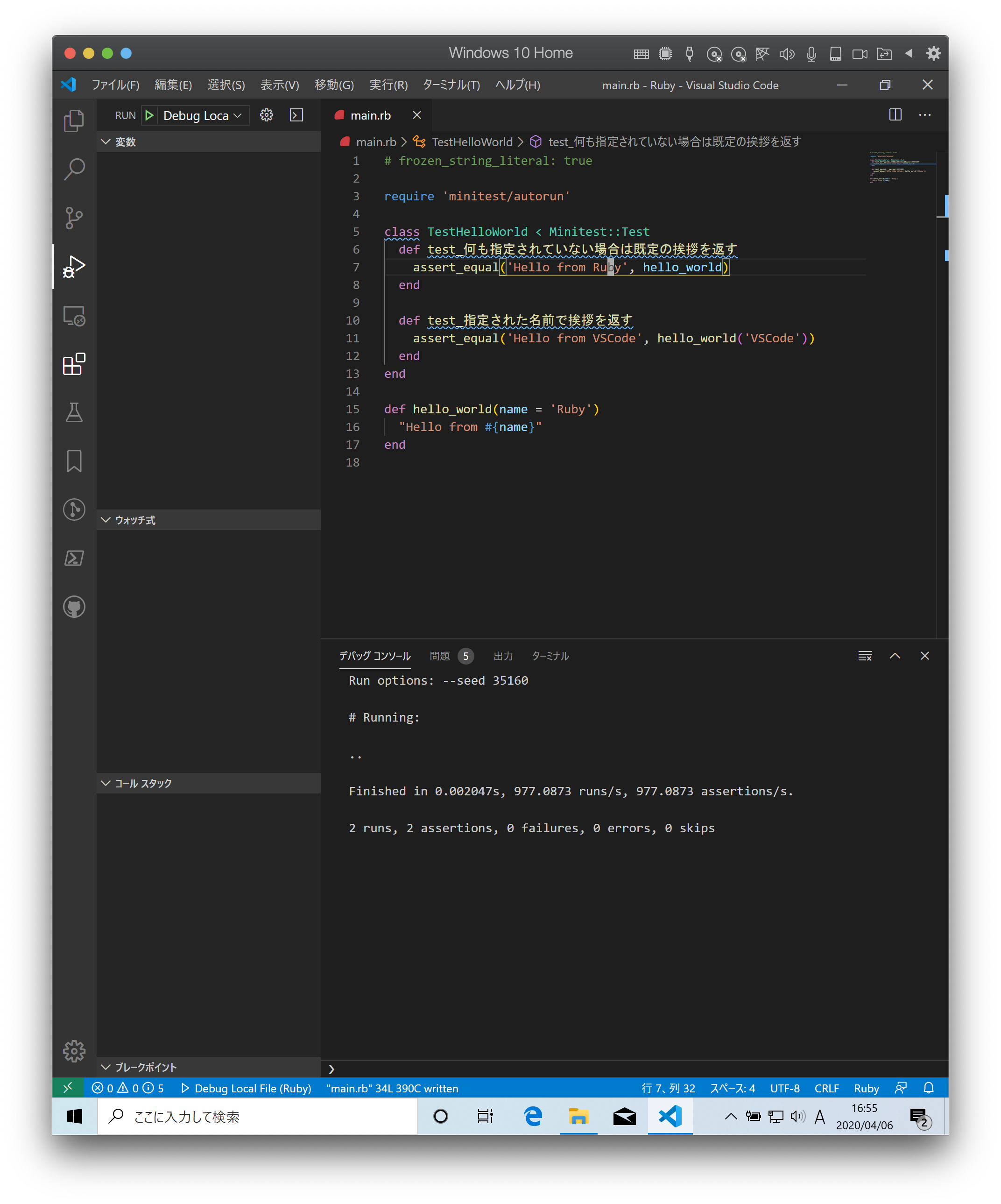
Task: Open the ターミナル(T) menu
Action: [451, 85]
